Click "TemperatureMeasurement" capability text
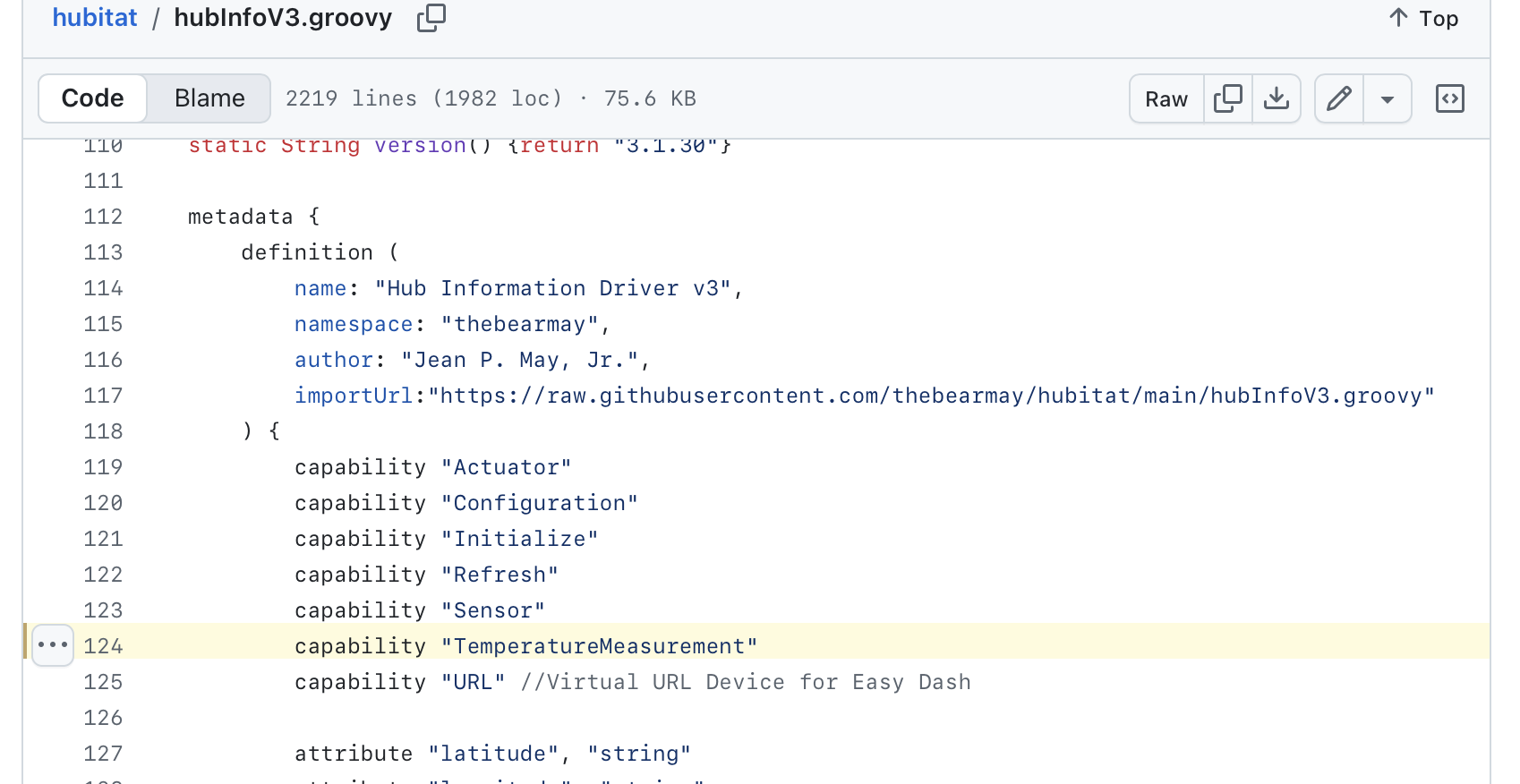Image resolution: width=1520 pixels, height=784 pixels. coord(600,646)
